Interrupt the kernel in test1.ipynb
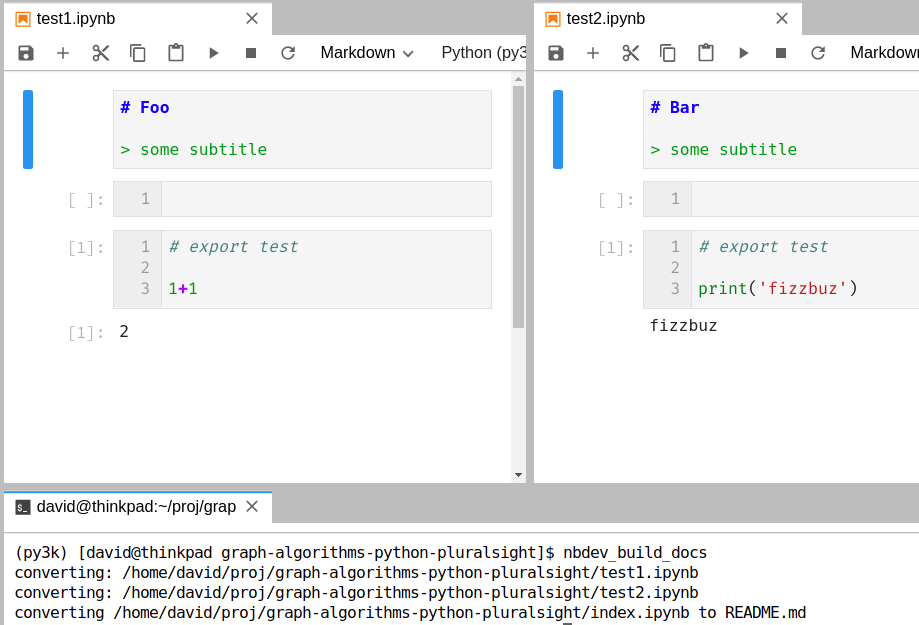Image resolution: width=919 pixels, height=625 pixels. [x=251, y=53]
